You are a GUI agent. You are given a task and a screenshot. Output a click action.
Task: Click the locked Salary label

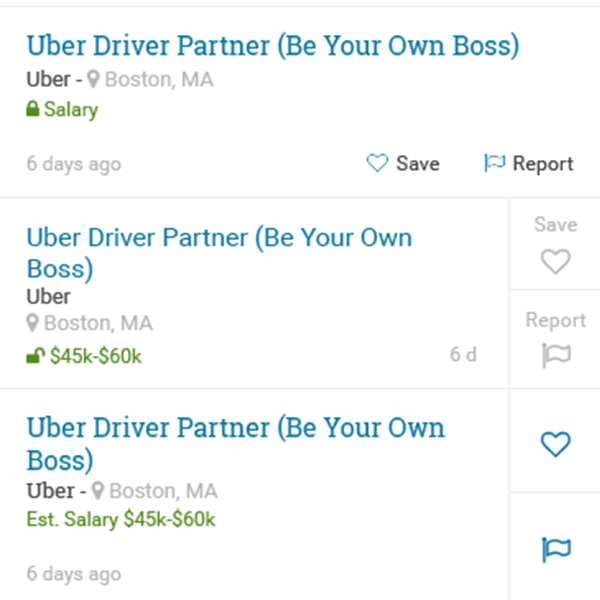pyautogui.click(x=71, y=109)
